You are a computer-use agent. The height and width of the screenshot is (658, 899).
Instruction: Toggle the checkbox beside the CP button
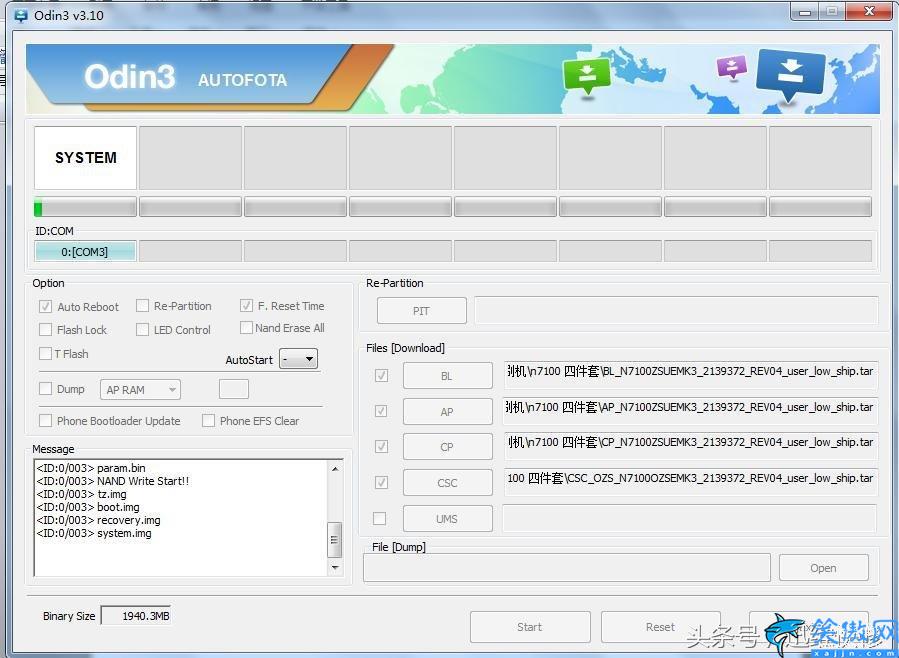tap(381, 446)
